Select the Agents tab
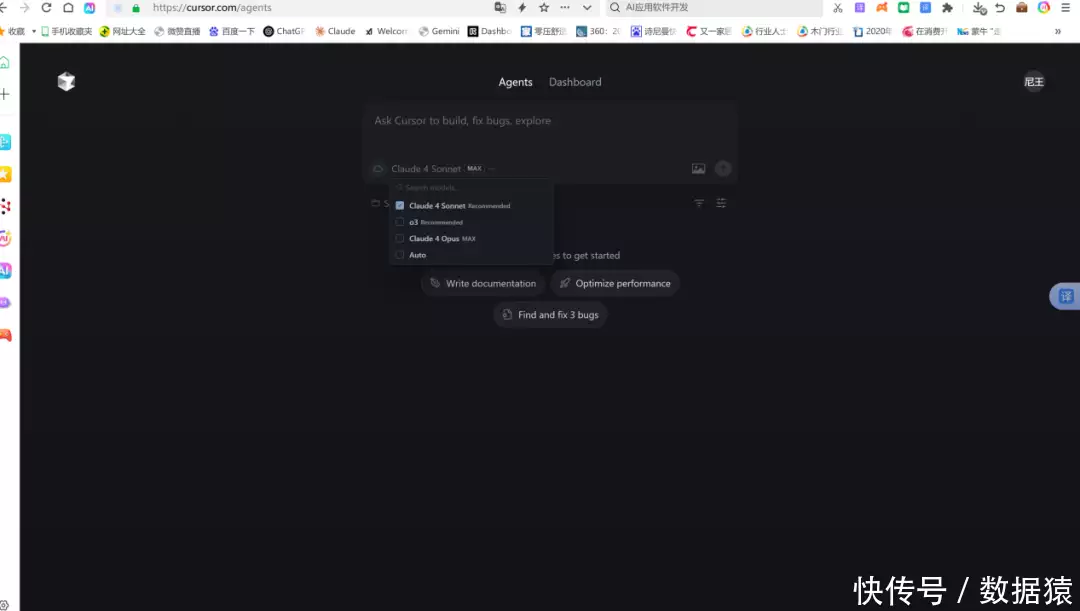This screenshot has height=611, width=1080. pyautogui.click(x=515, y=82)
